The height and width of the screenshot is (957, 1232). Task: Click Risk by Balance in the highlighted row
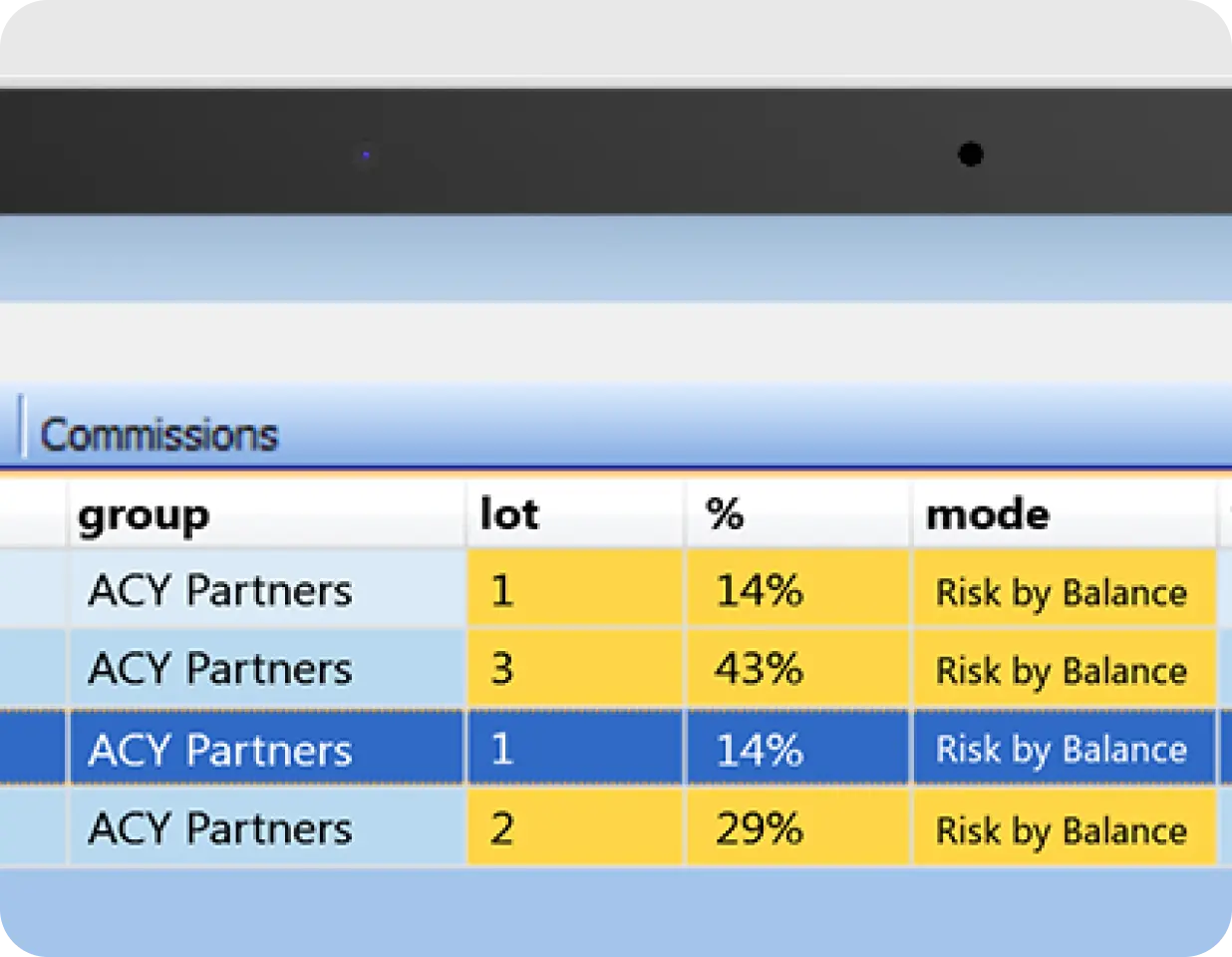click(1062, 750)
